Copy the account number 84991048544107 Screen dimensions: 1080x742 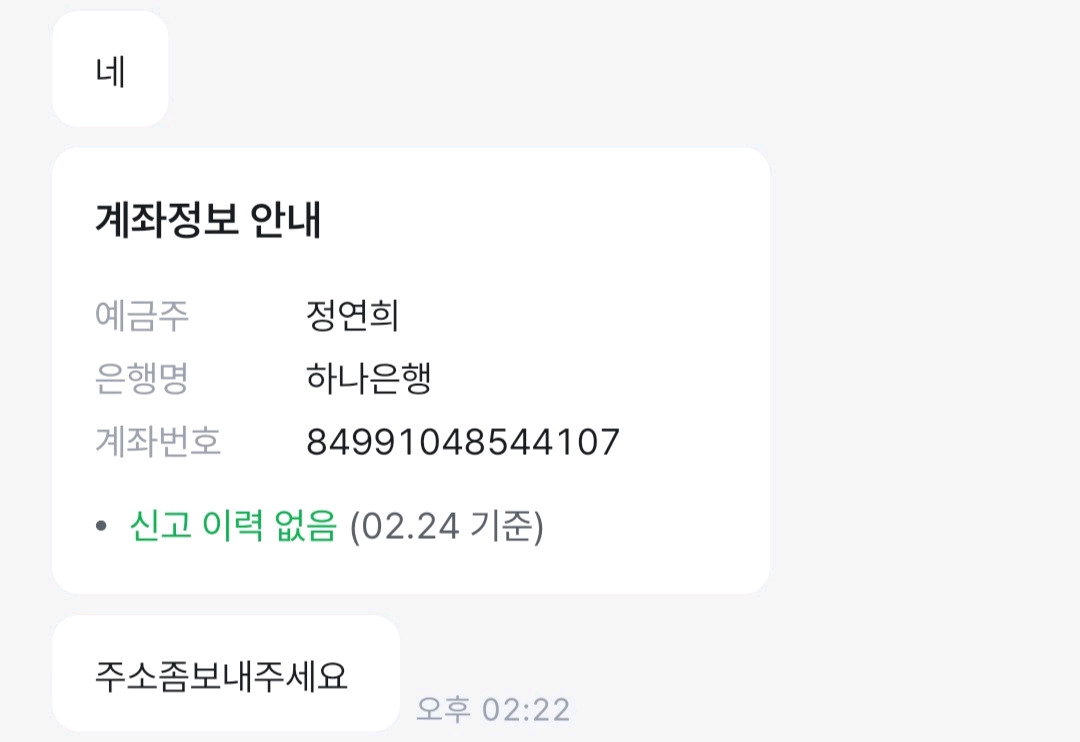point(460,440)
